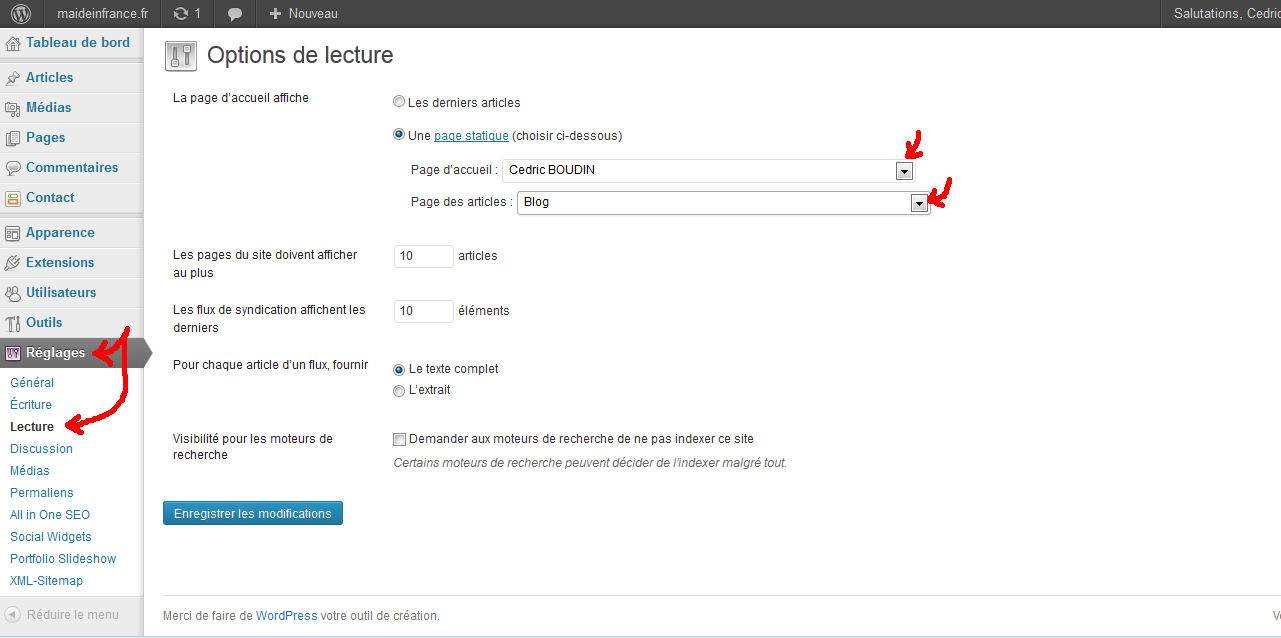Click the Médias icon in sidebar
The width and height of the screenshot is (1281, 638).
click(x=13, y=108)
